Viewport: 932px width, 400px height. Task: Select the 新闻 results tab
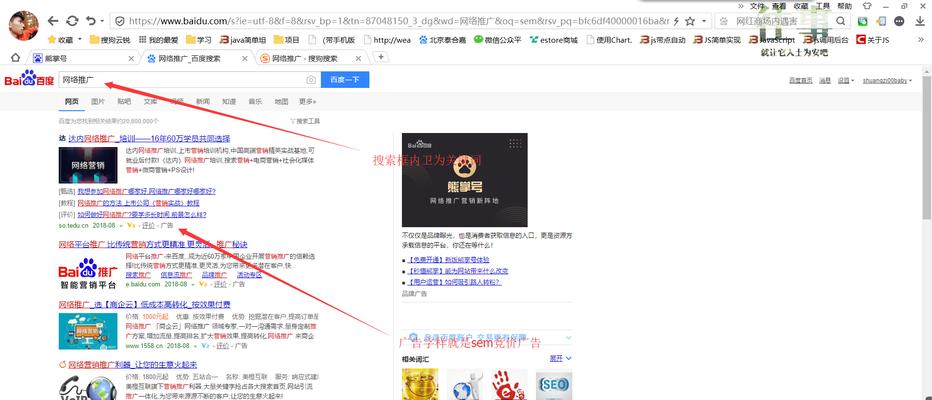click(x=203, y=102)
